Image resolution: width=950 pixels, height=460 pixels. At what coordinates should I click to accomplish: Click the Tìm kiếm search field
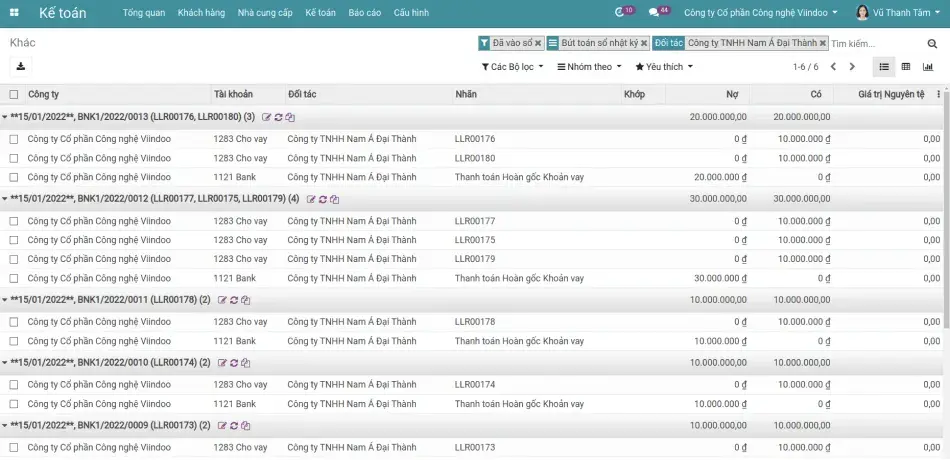click(x=875, y=44)
